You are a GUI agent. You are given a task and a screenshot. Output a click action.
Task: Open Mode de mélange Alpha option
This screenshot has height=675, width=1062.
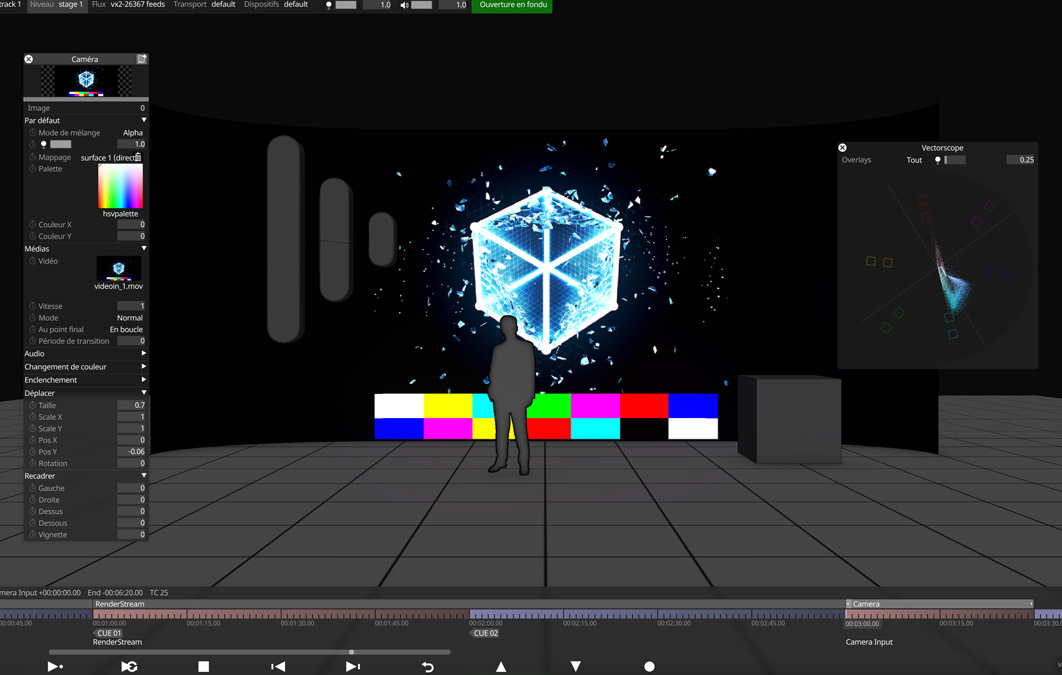coord(132,132)
